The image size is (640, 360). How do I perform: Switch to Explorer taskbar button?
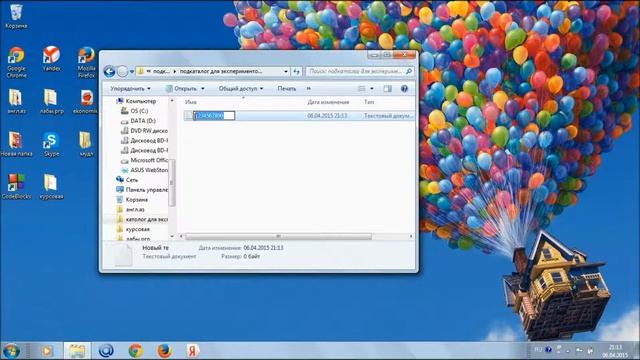point(77,351)
